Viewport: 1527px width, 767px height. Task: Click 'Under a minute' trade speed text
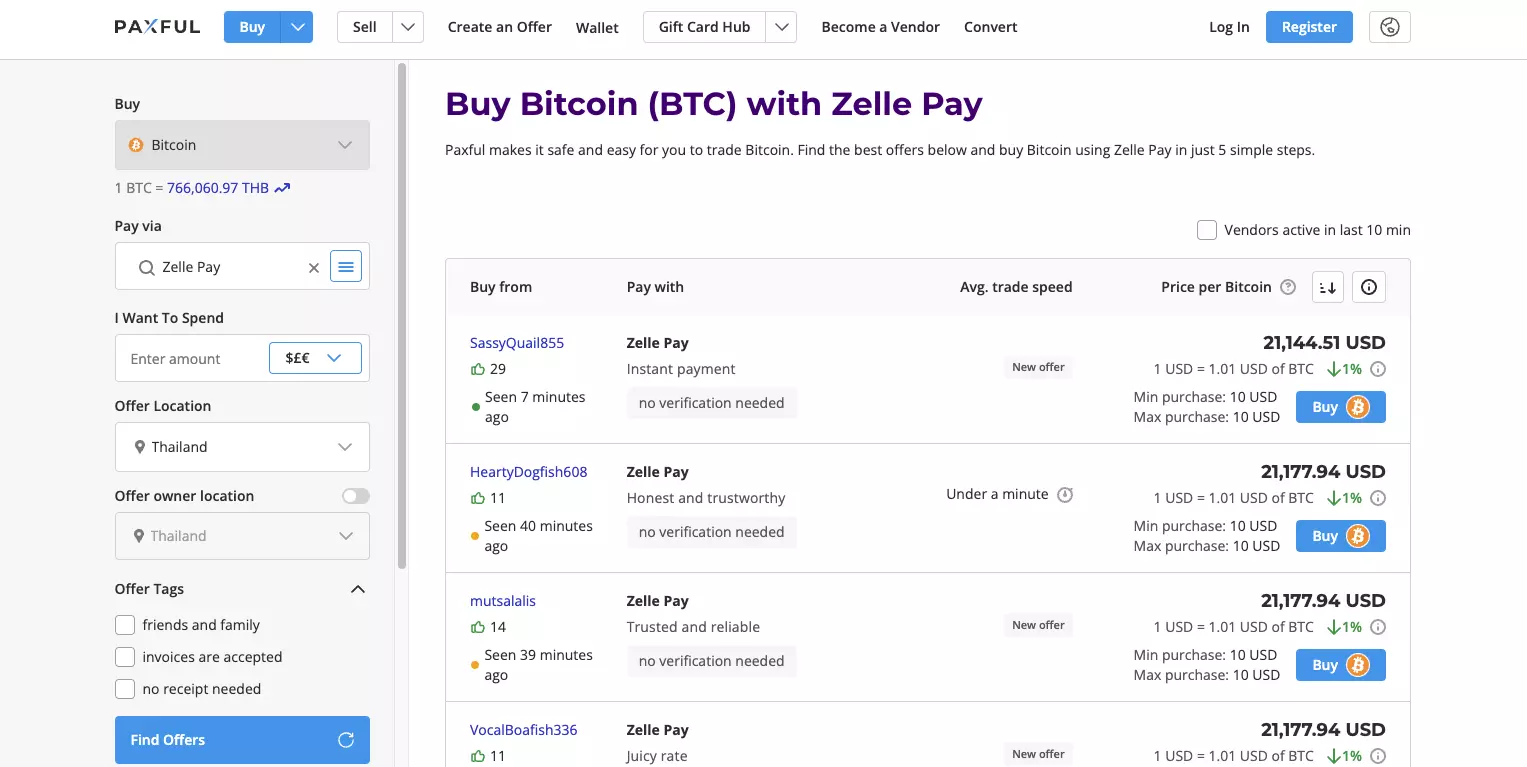pos(997,494)
